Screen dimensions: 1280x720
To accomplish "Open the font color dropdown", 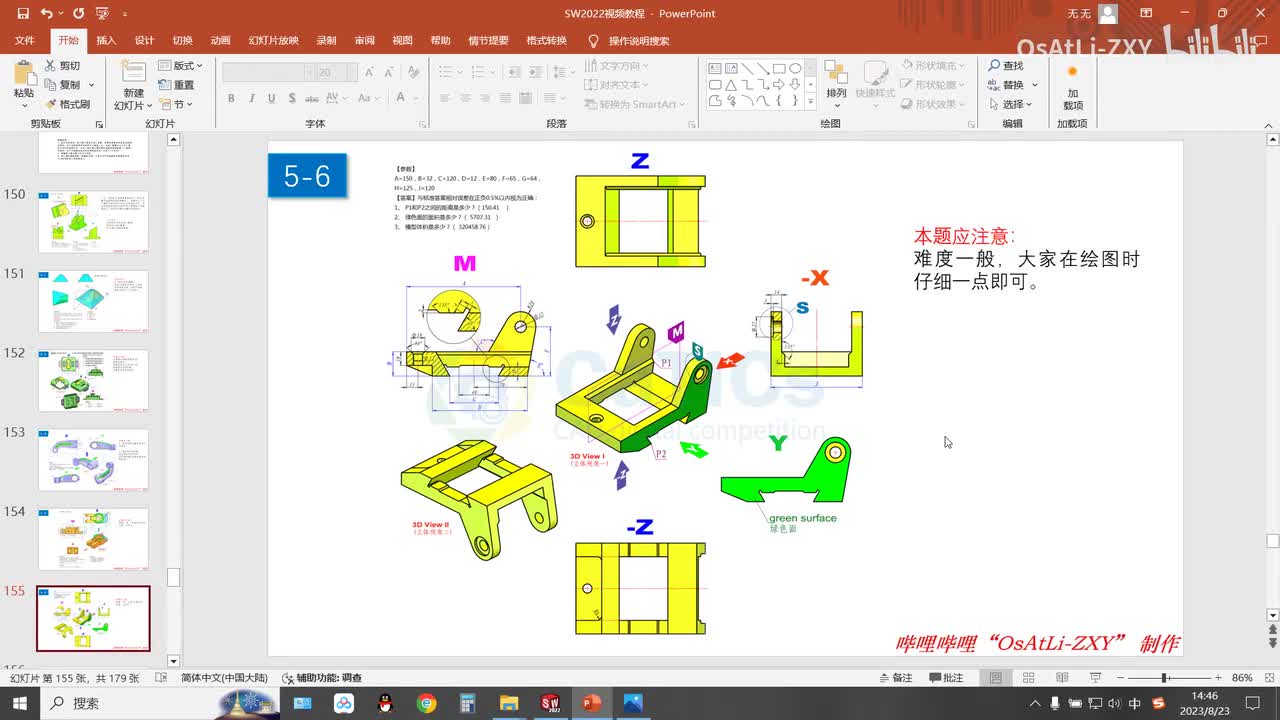I will tap(414, 98).
